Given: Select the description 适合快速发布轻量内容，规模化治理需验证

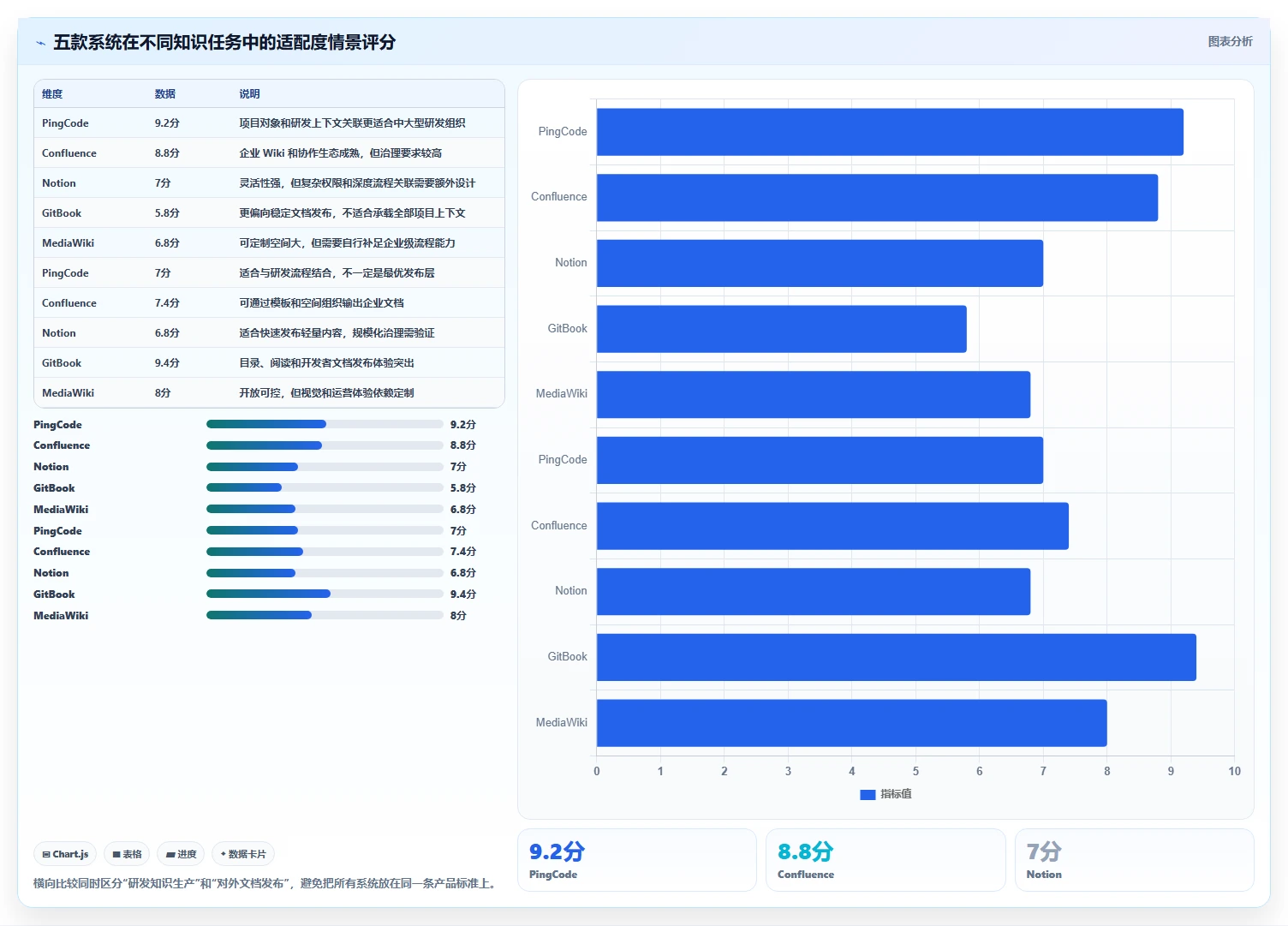Looking at the screenshot, I should pyautogui.click(x=337, y=333).
